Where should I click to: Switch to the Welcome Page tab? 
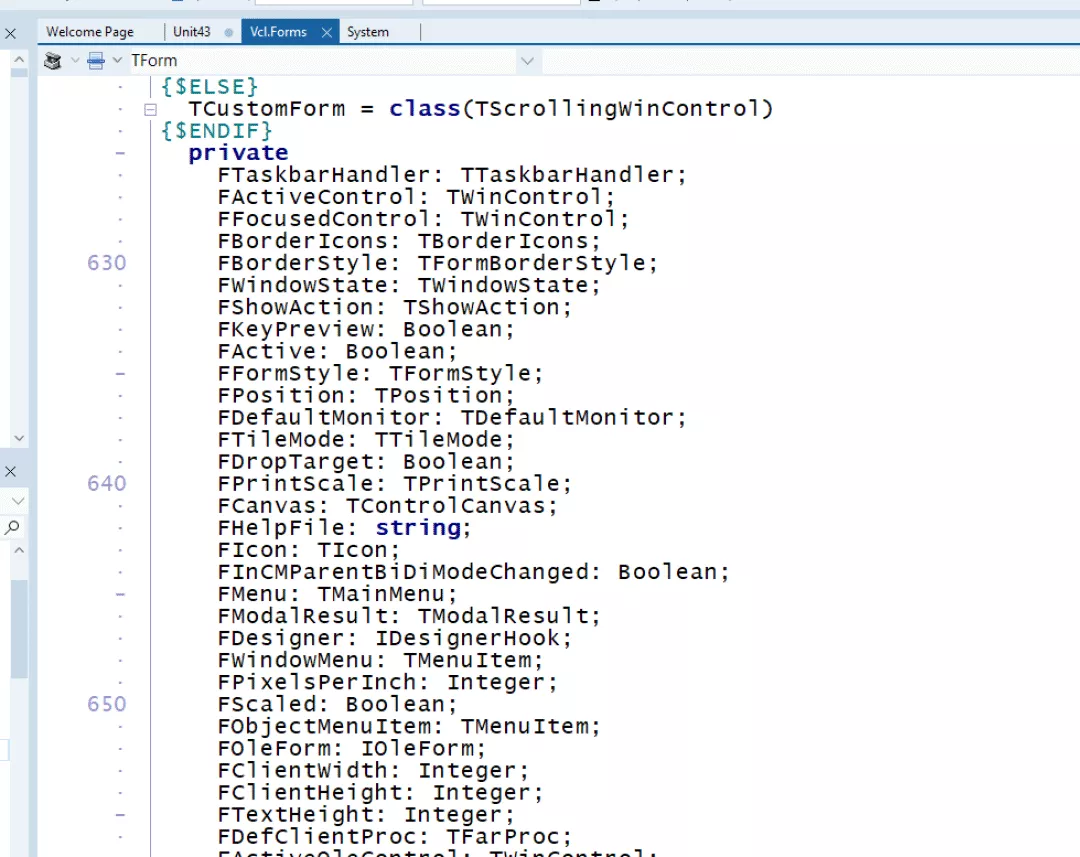point(90,32)
